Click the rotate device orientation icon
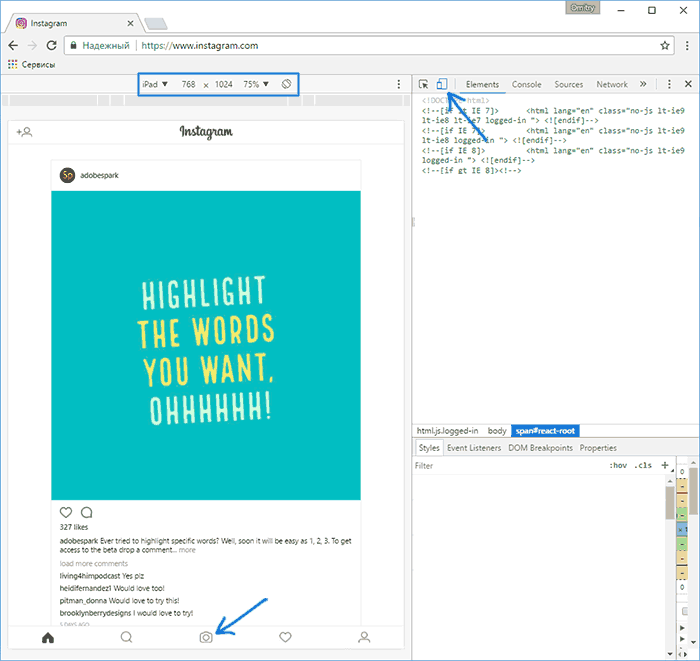 pyautogui.click(x=286, y=85)
